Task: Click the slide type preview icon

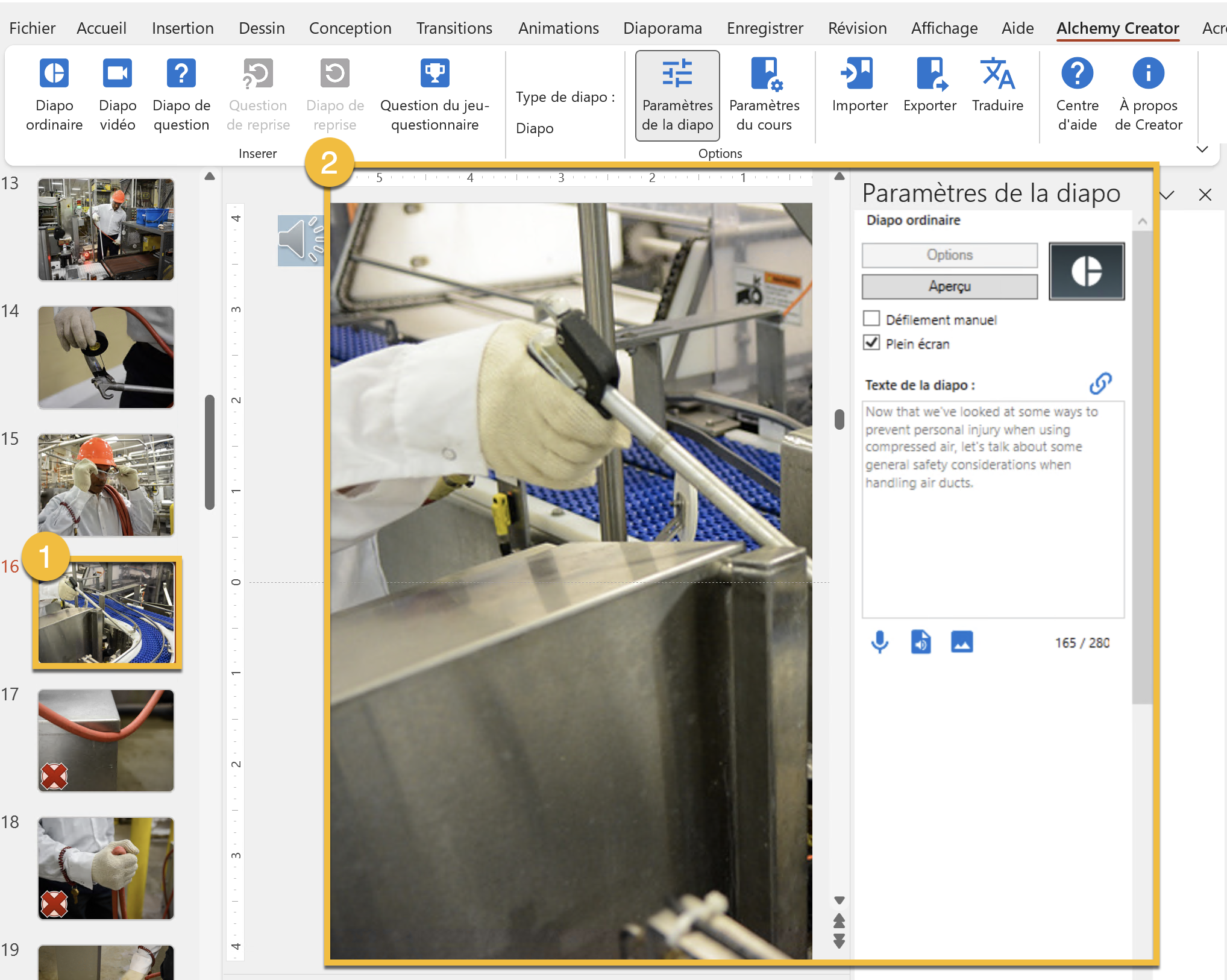Action: (x=1087, y=271)
